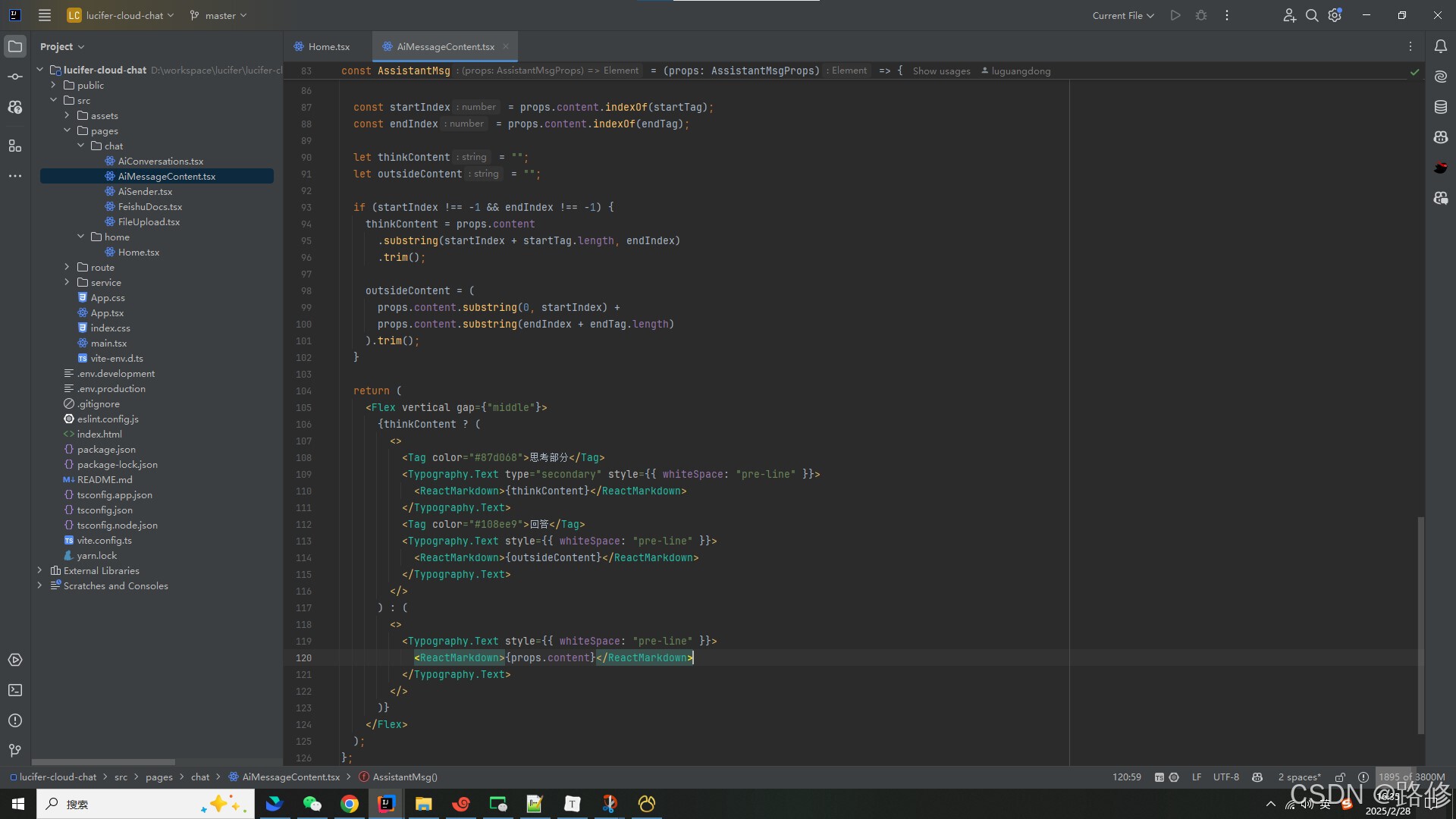The height and width of the screenshot is (819, 1456).
Task: Toggle read-only lock icon in status bar
Action: pyautogui.click(x=1340, y=777)
